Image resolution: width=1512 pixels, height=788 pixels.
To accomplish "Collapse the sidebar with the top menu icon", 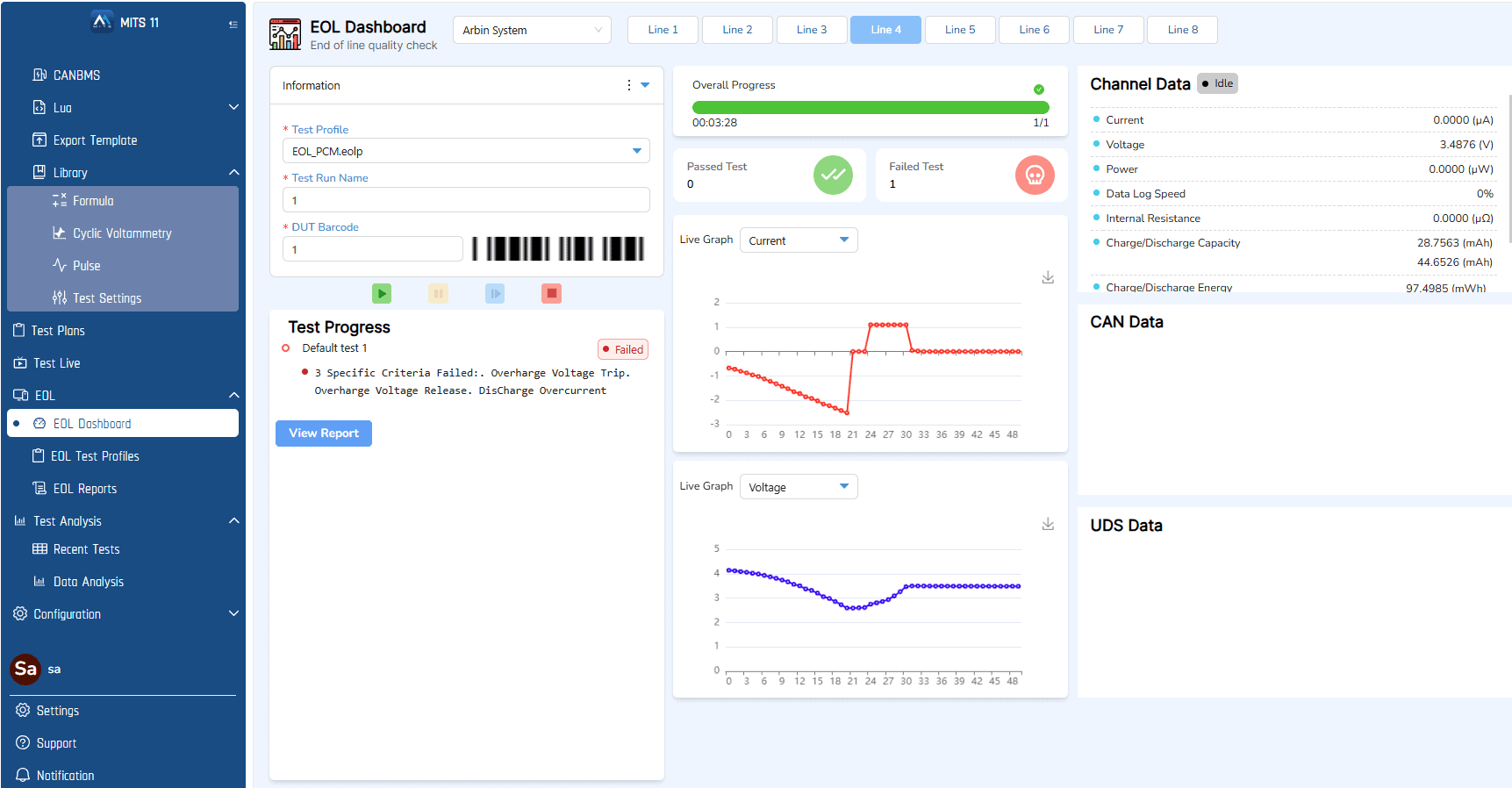I will (233, 25).
